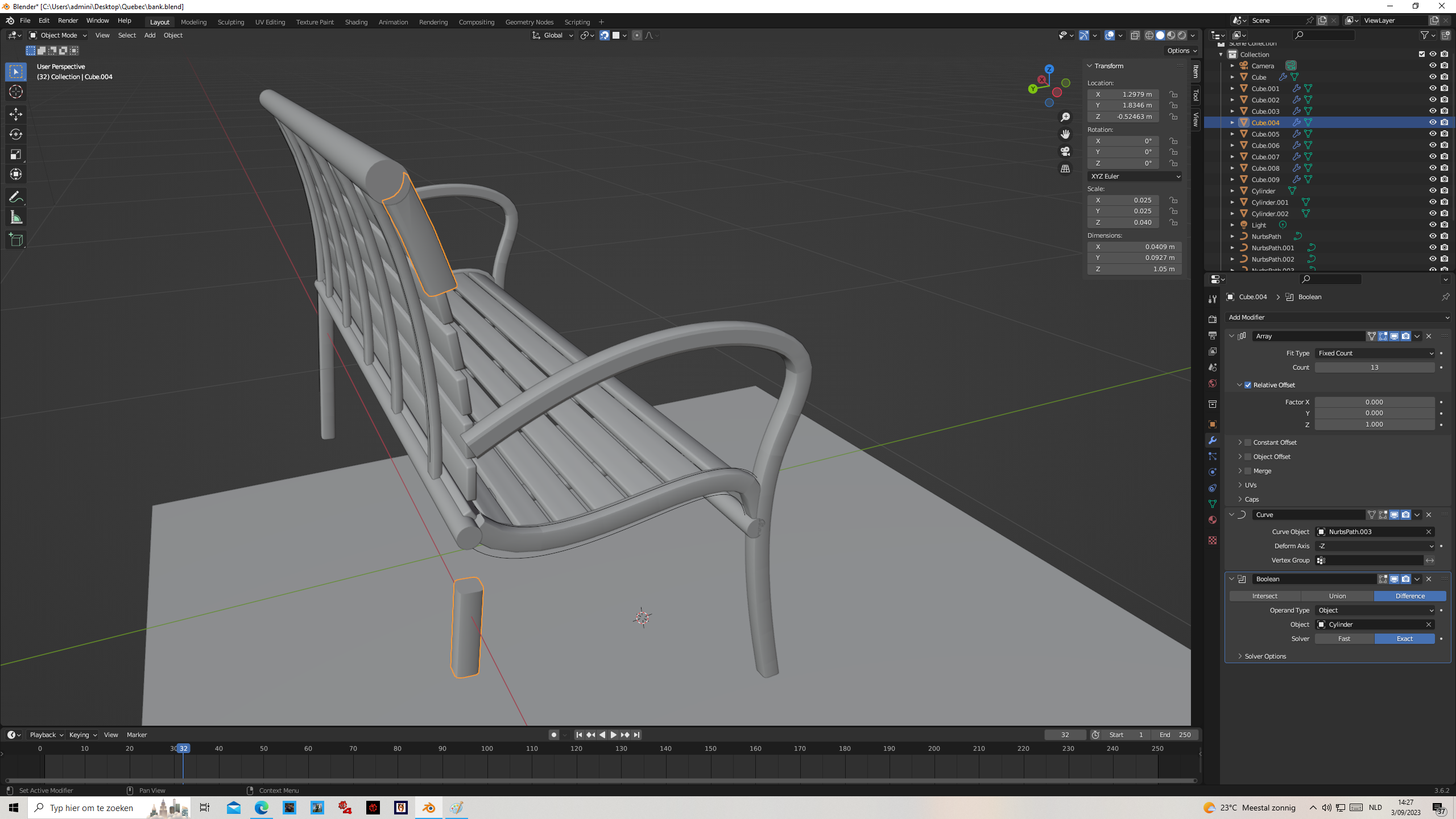The image size is (1456, 819).
Task: Open Deform Axis dropdown
Action: 1375,546
